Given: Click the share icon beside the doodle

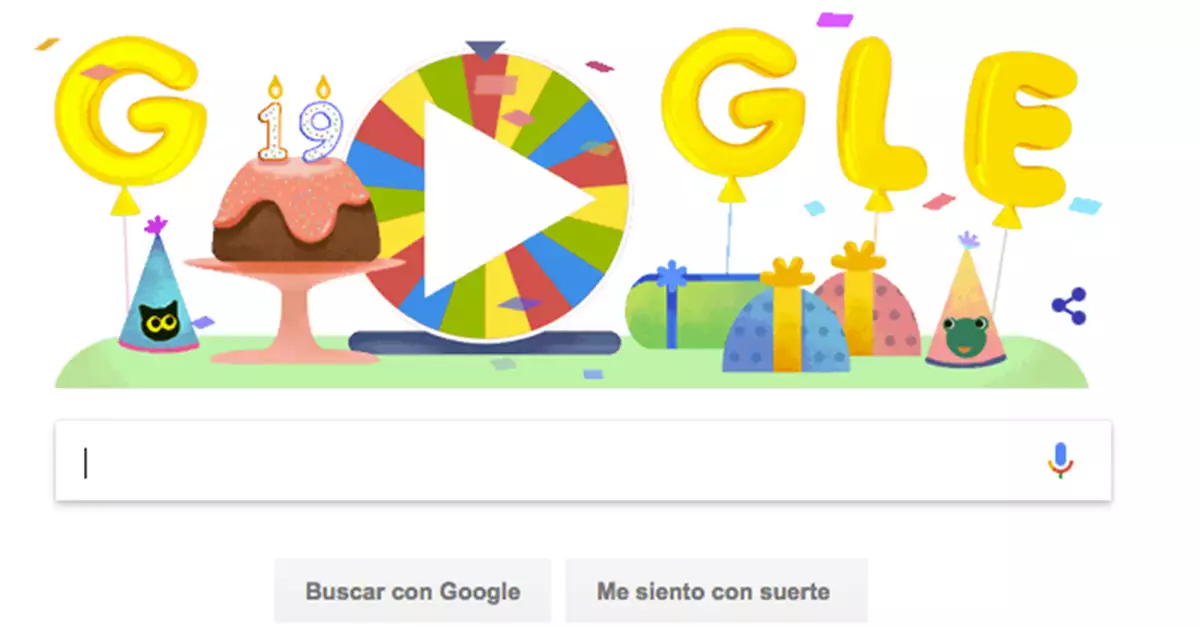Looking at the screenshot, I should [1069, 306].
